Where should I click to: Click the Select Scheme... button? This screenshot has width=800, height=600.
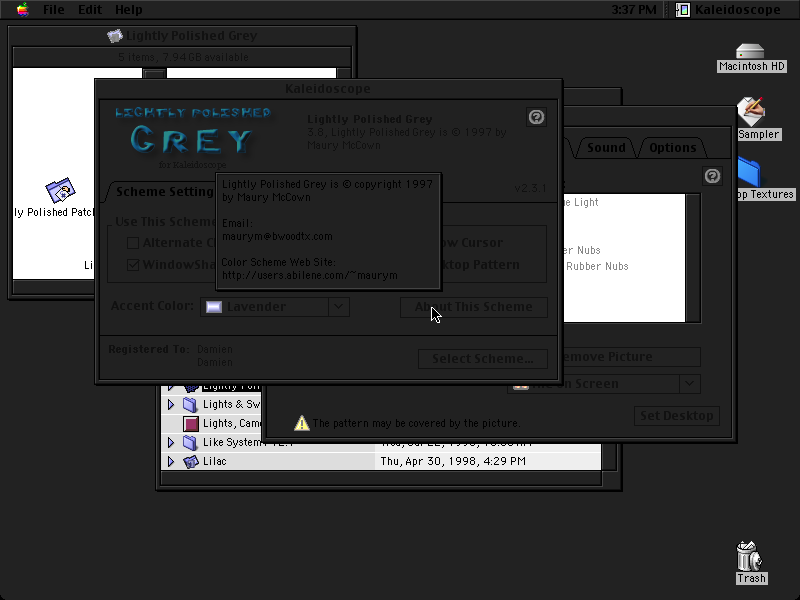click(x=483, y=359)
